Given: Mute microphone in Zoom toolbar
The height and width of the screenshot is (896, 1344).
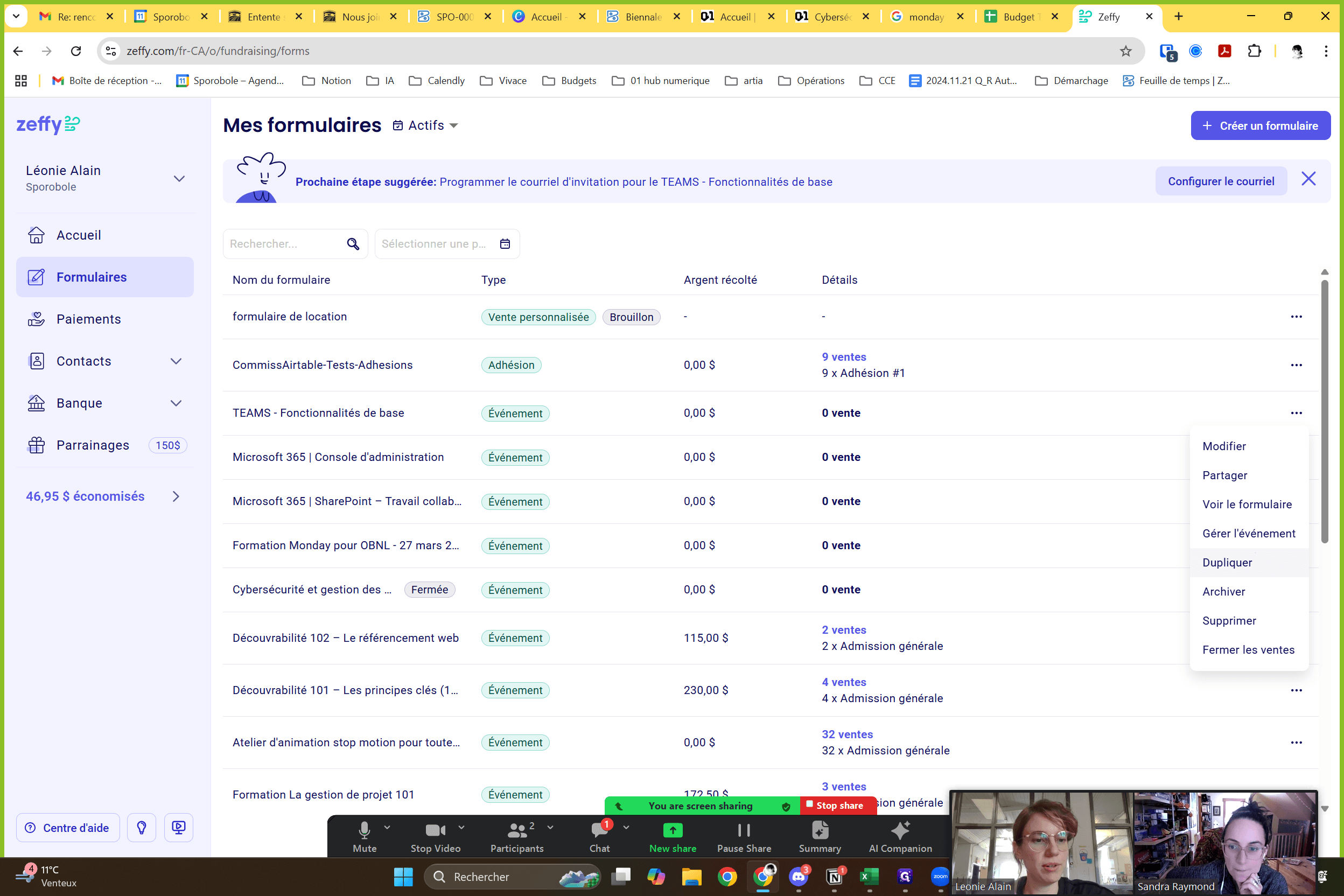Looking at the screenshot, I should 365,837.
